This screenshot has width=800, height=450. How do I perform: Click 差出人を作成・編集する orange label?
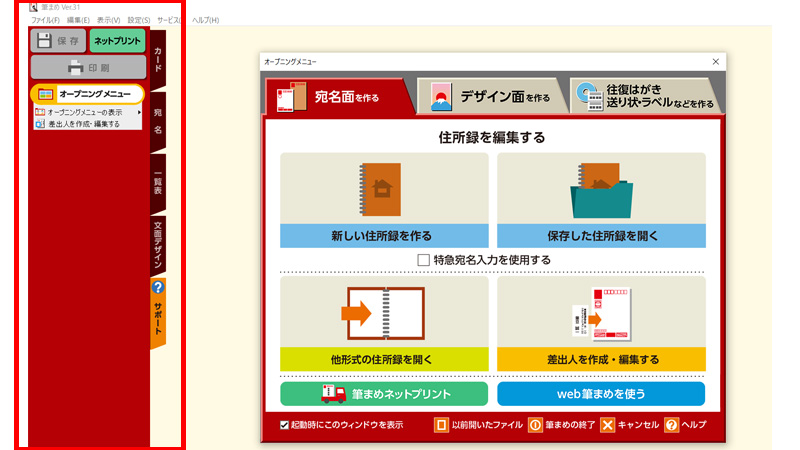[x=602, y=359]
